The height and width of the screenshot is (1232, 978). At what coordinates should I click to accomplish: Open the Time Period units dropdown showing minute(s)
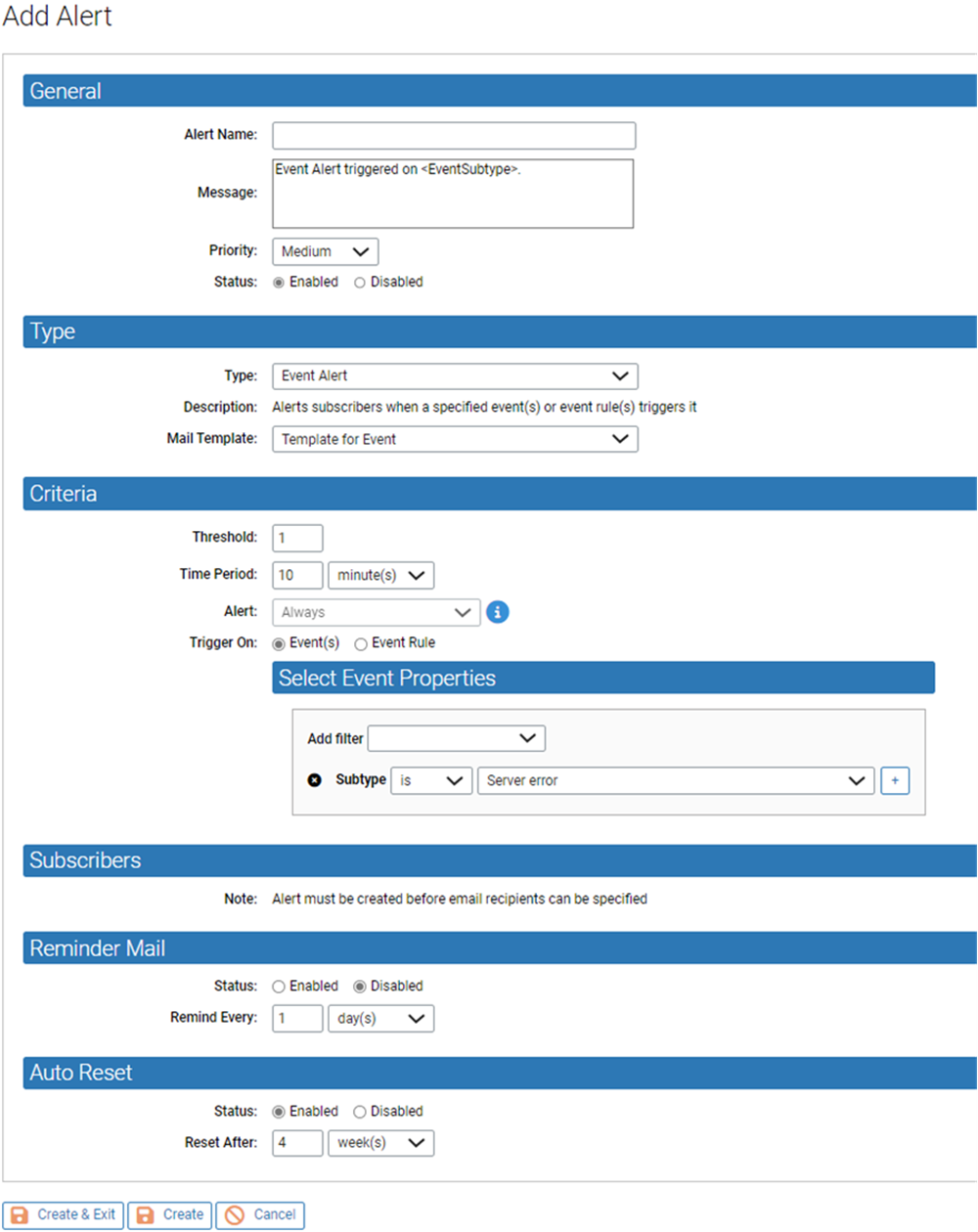(380, 575)
